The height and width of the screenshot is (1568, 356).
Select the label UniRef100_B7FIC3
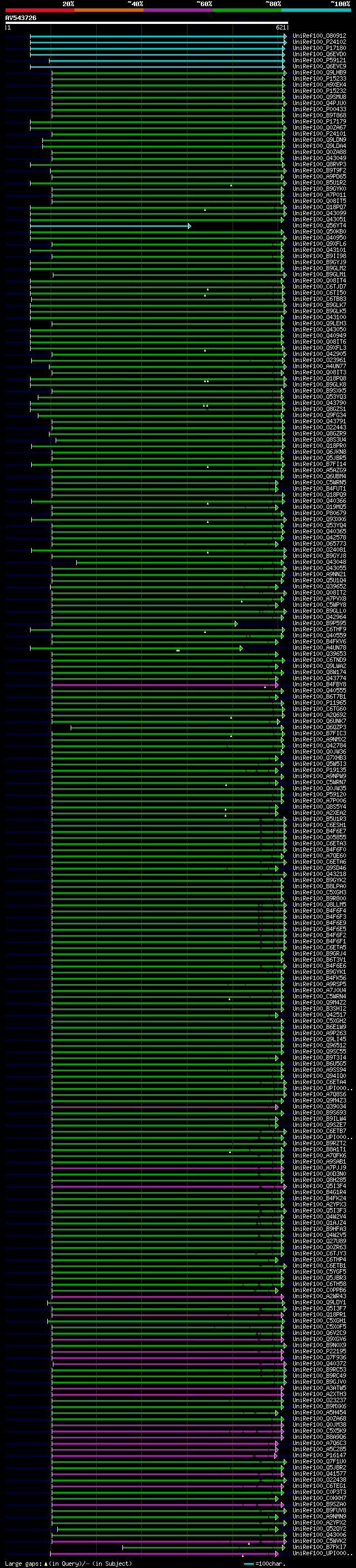coord(319,734)
